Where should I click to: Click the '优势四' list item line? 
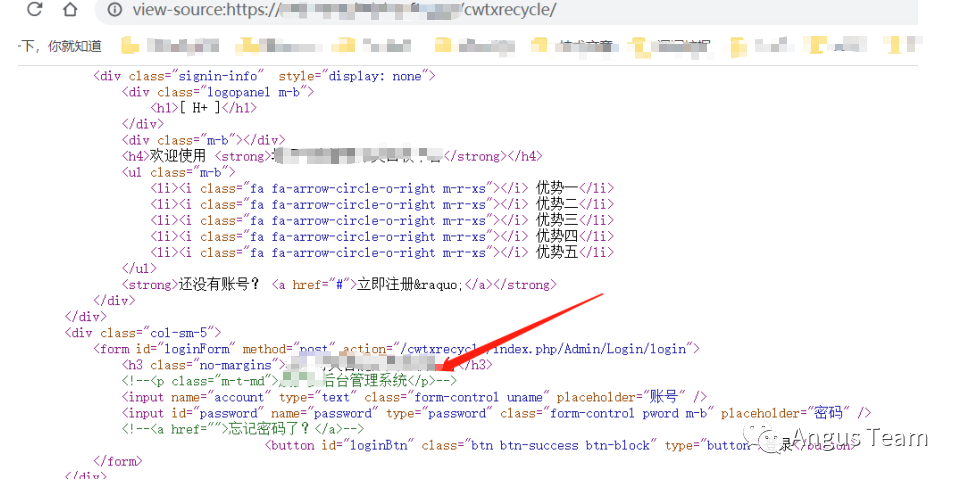pyautogui.click(x=382, y=236)
